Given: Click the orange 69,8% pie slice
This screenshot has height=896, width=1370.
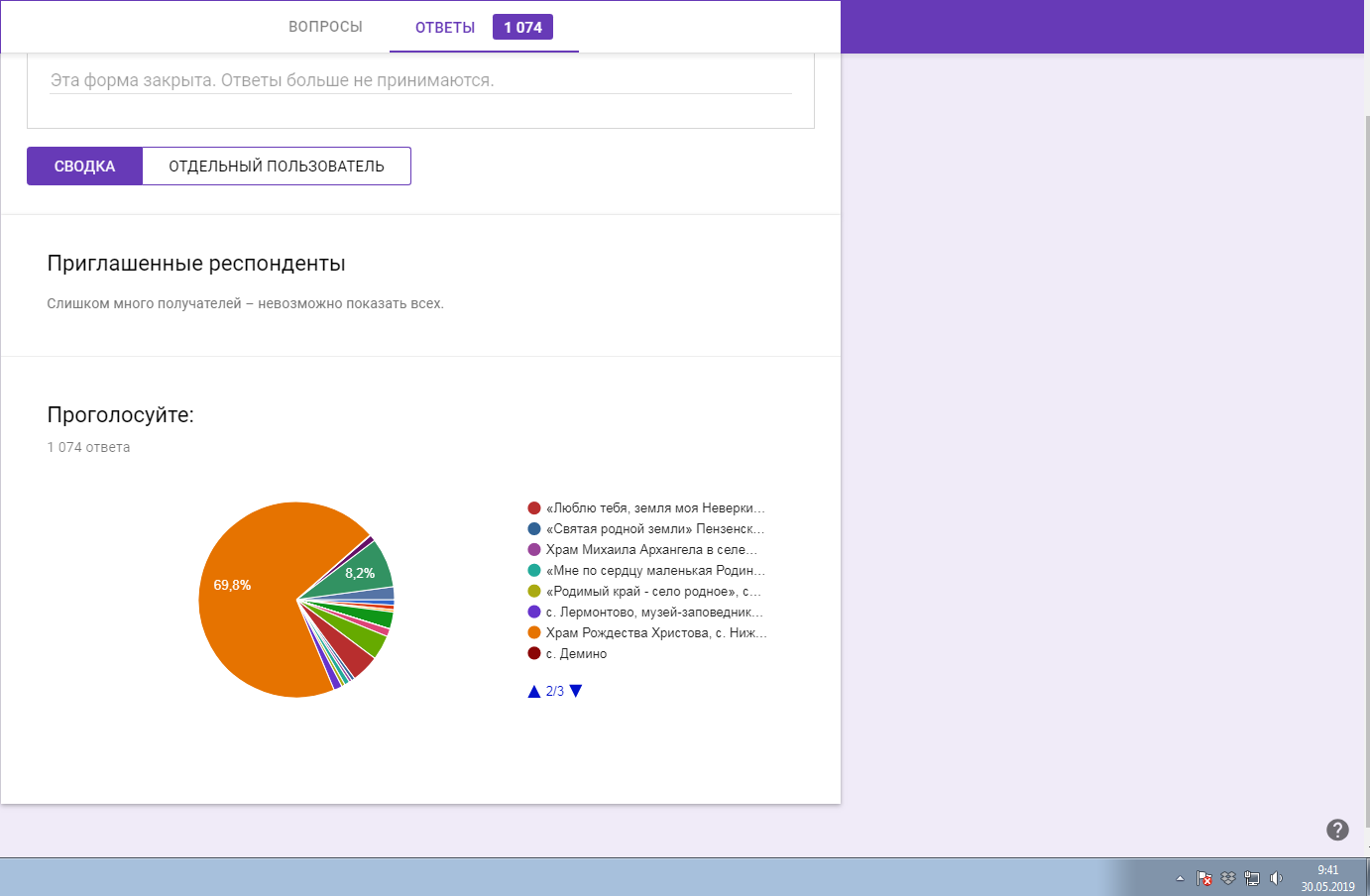Looking at the screenshot, I should point(248,615).
